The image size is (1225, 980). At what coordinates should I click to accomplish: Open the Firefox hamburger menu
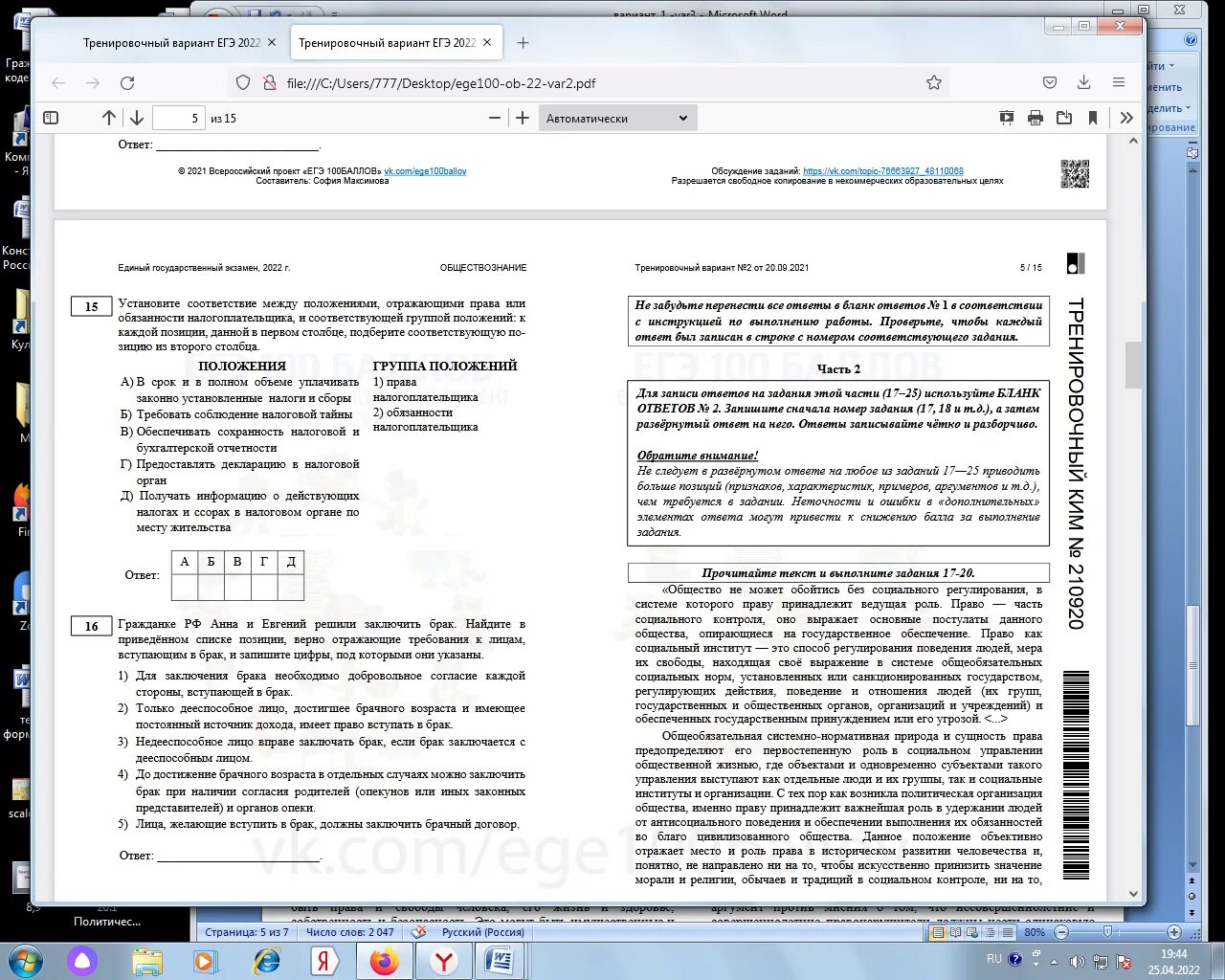(1119, 83)
